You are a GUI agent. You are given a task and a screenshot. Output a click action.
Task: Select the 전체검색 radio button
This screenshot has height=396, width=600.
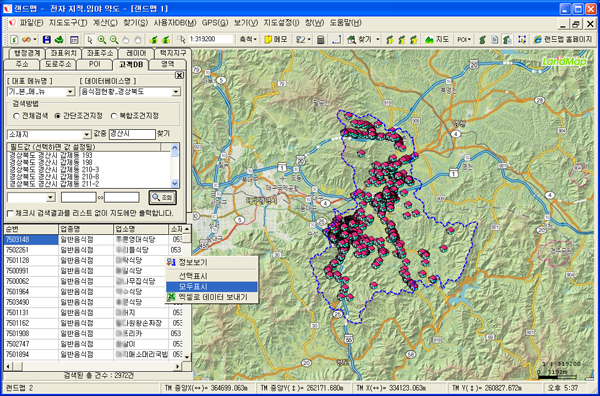click(x=16, y=116)
